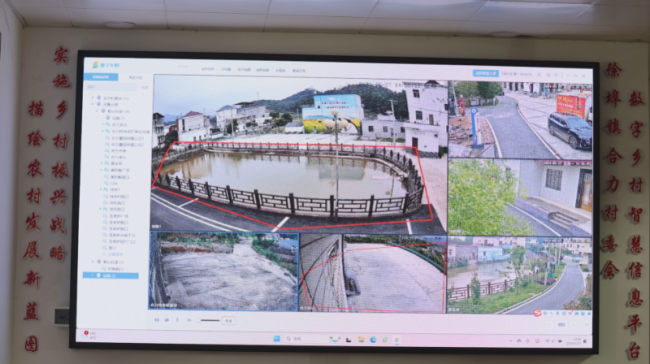
Task: Click the blue button in the top-right header
Action: [x=485, y=73]
